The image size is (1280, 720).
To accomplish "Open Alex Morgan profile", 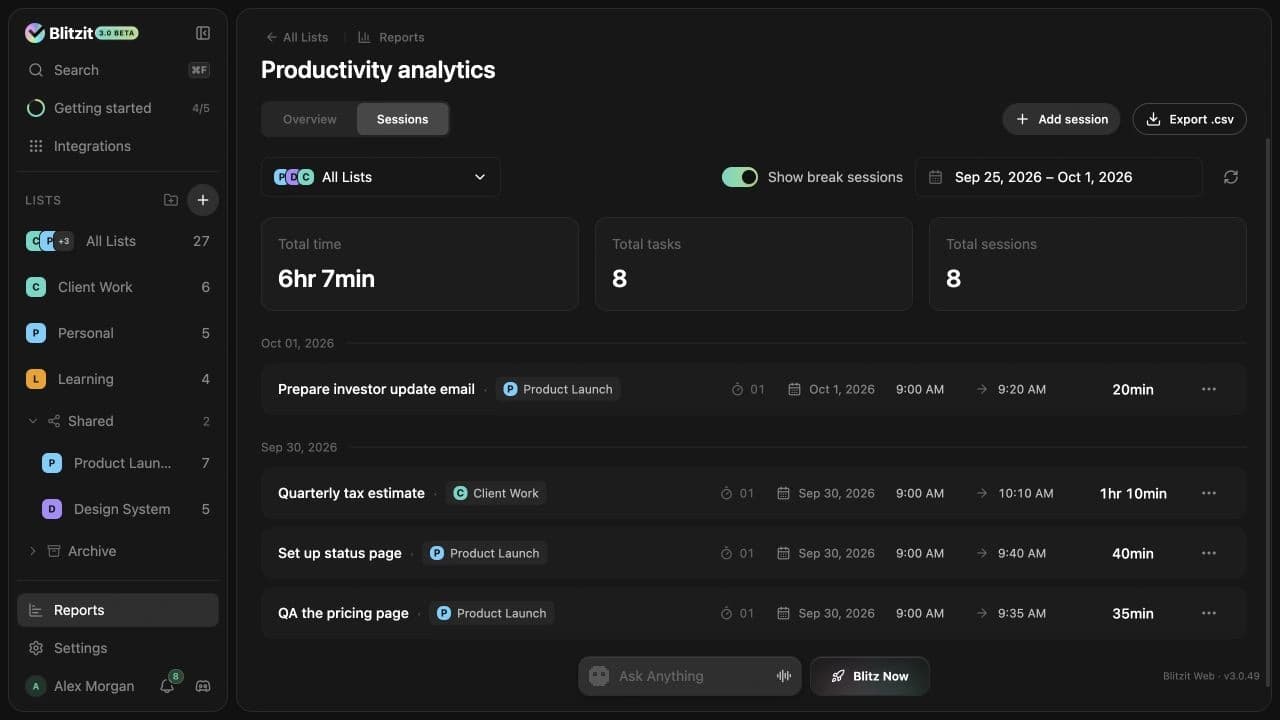I will pyautogui.click(x=80, y=686).
